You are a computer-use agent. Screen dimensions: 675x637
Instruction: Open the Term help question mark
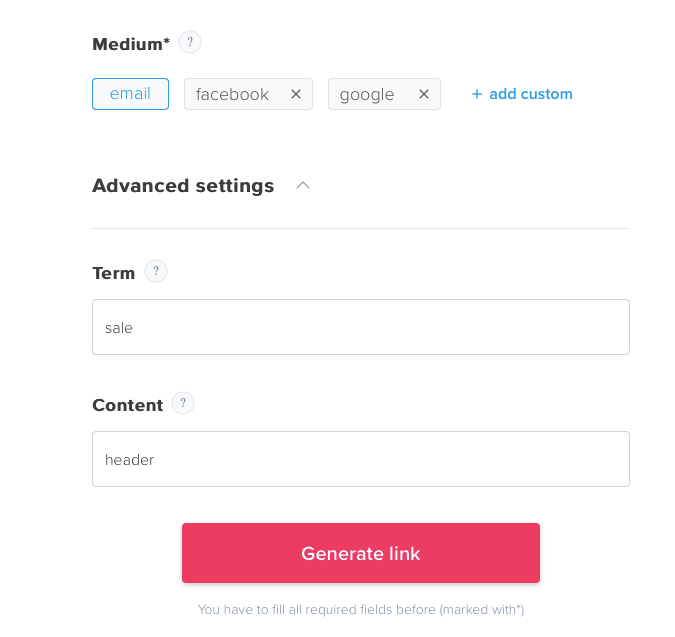pyautogui.click(x=156, y=271)
